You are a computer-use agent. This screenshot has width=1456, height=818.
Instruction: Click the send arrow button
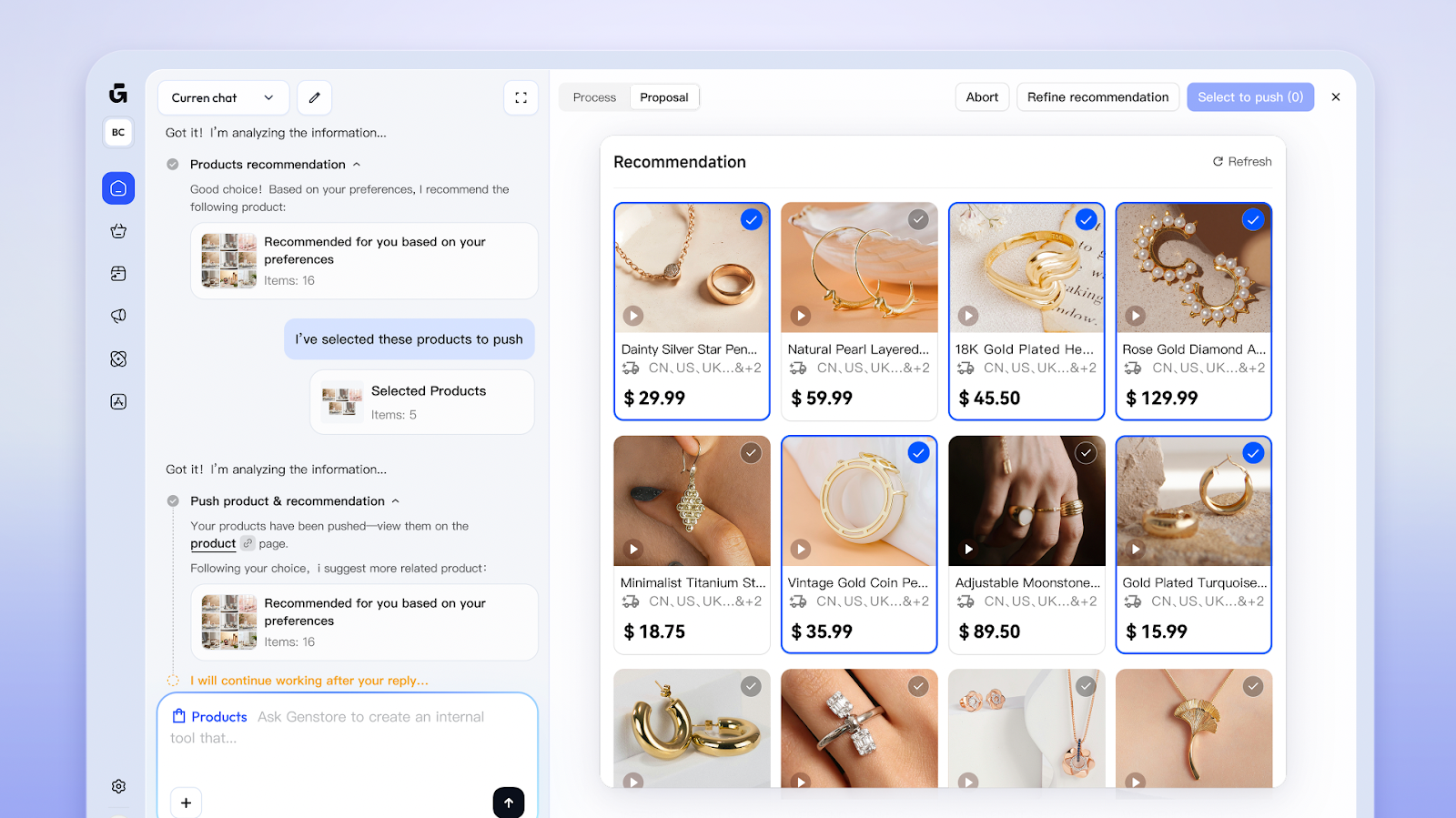click(509, 802)
